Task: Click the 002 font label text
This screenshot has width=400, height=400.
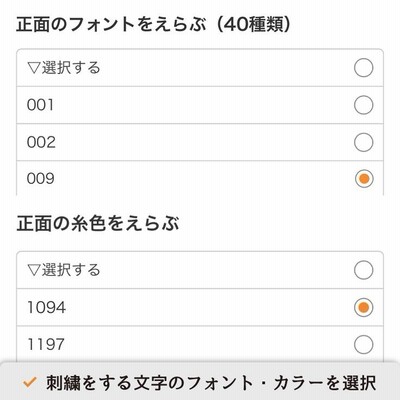Action: [41, 143]
